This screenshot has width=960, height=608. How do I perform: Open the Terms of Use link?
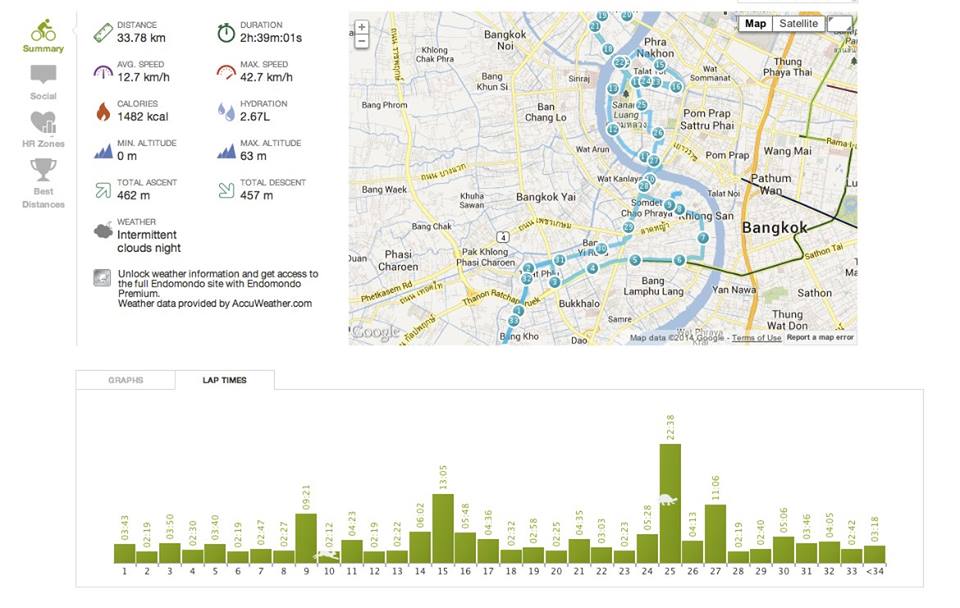click(x=756, y=338)
